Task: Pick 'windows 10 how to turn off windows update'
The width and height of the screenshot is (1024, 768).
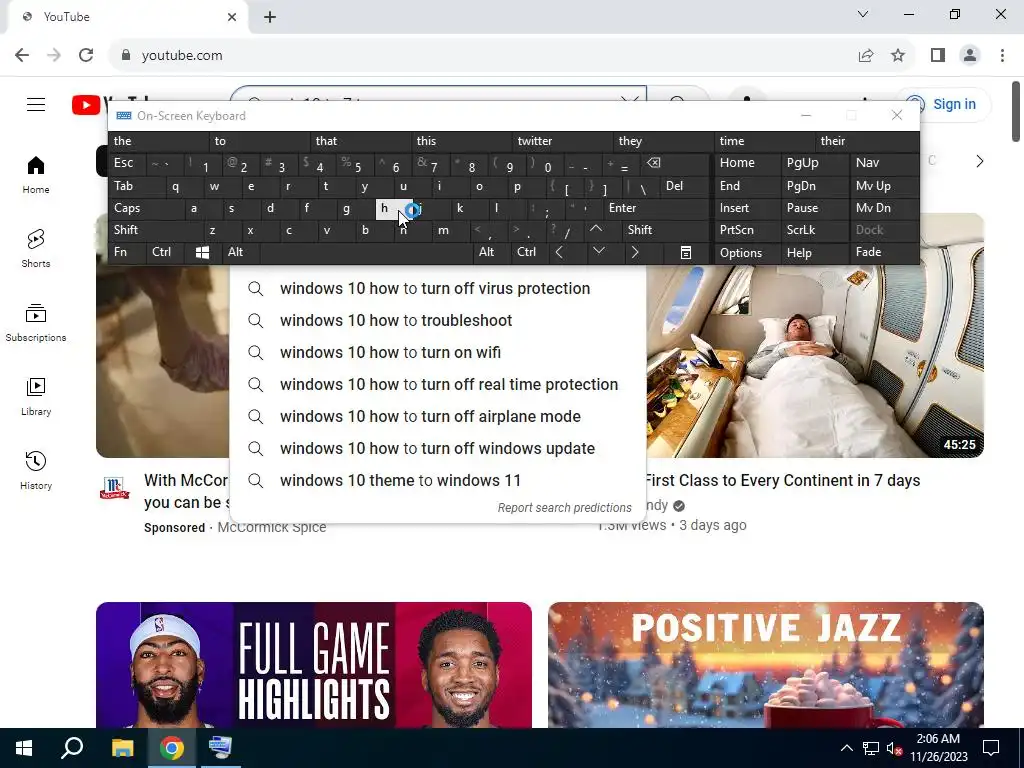Action: coord(438,449)
